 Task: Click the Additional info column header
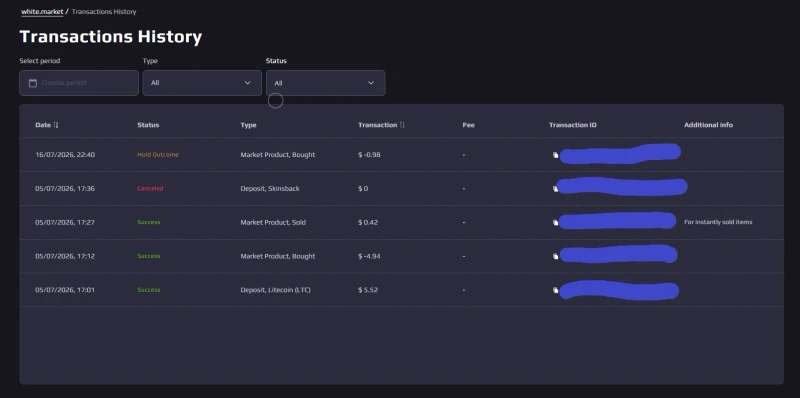(x=708, y=125)
